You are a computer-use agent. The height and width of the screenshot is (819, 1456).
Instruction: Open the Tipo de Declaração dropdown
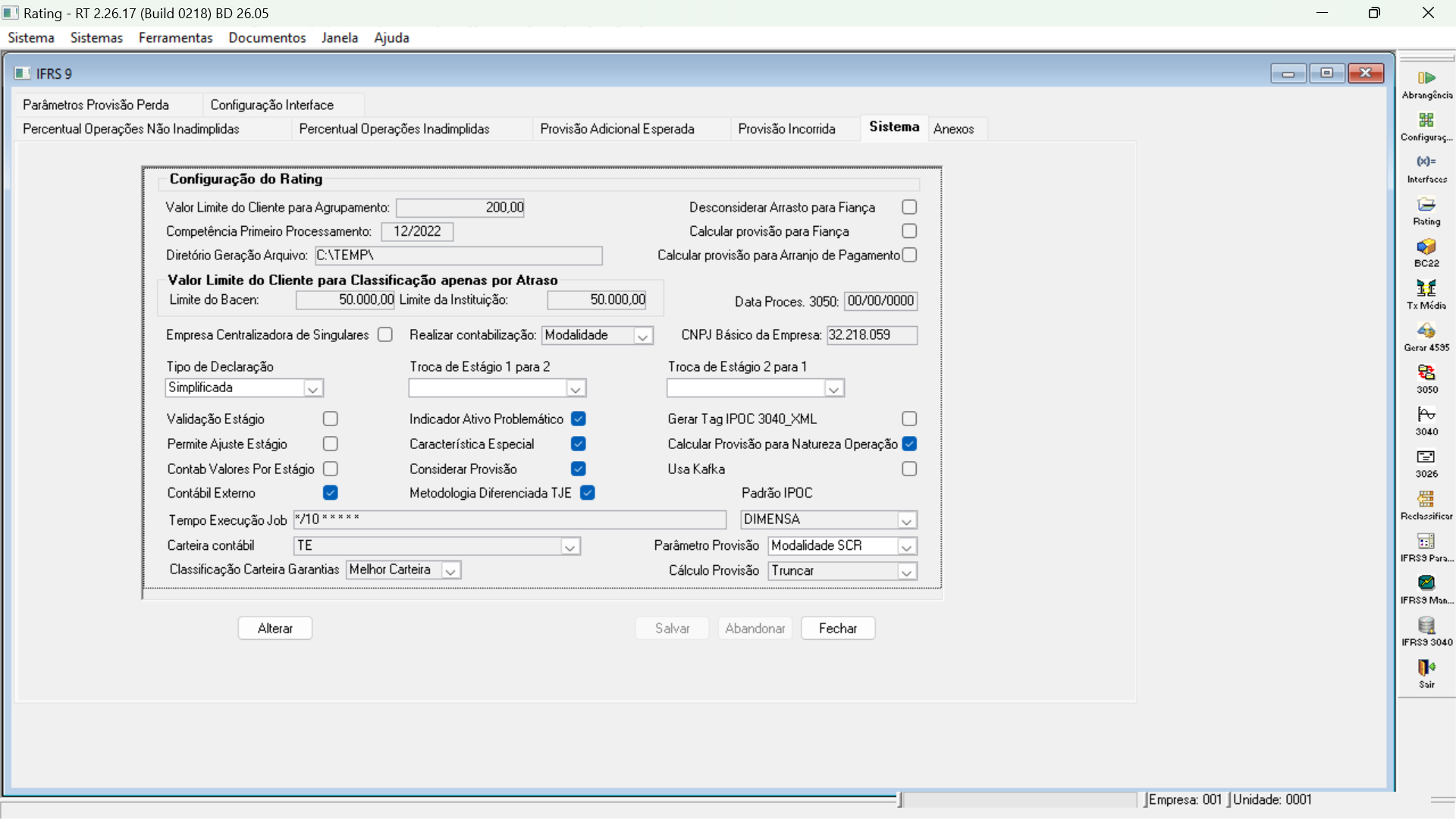312,388
